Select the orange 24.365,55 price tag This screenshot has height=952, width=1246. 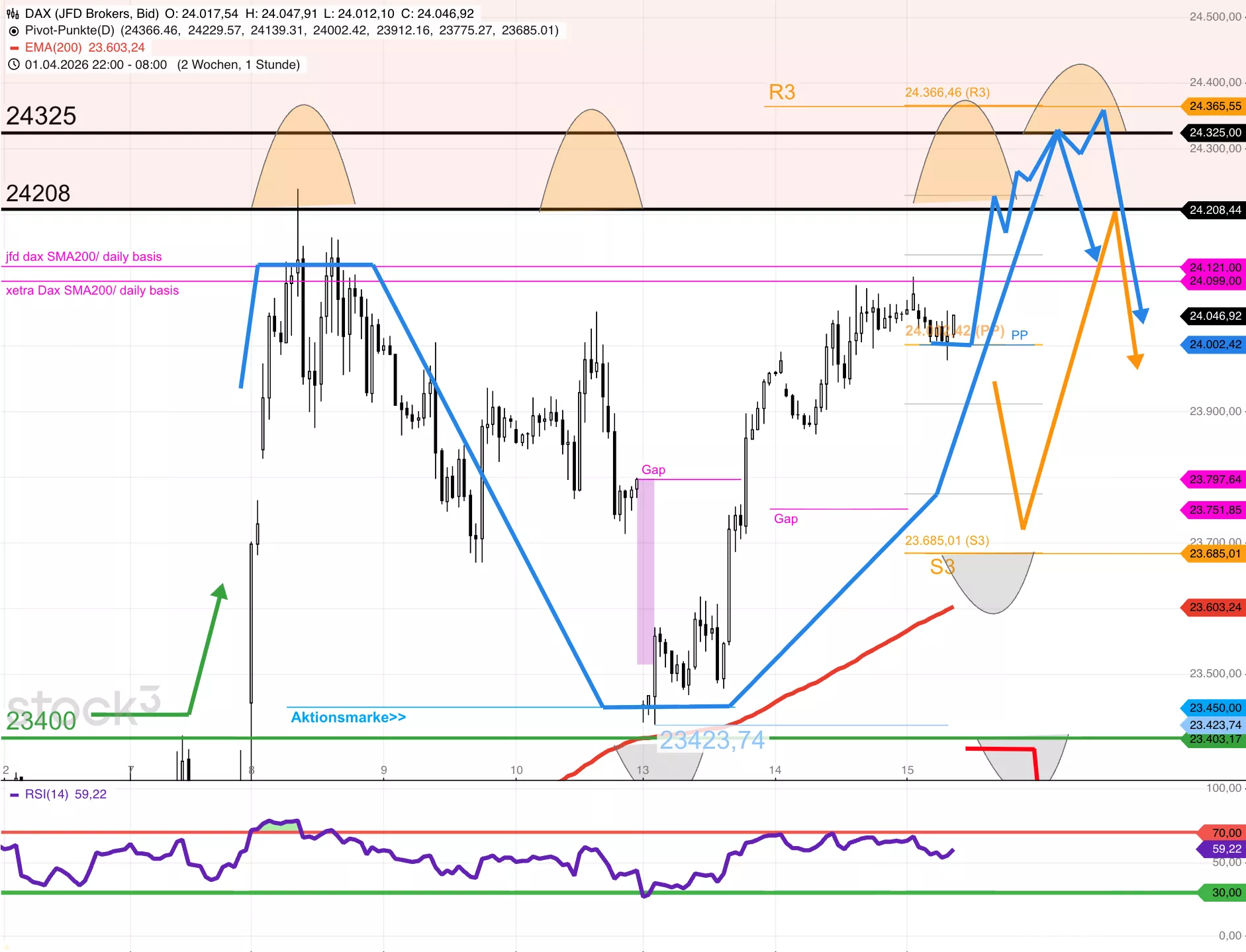(1214, 106)
